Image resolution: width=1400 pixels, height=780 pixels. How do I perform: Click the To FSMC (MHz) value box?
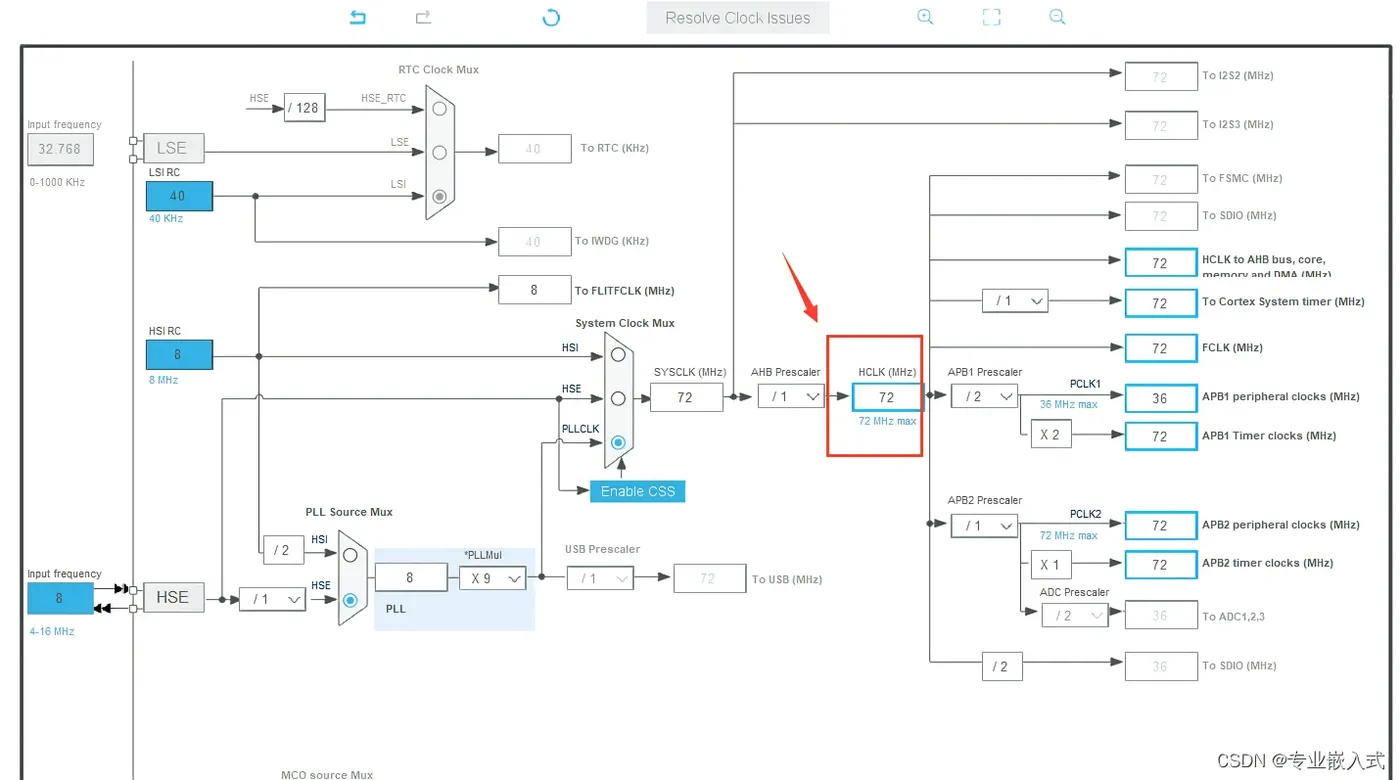1160,180
